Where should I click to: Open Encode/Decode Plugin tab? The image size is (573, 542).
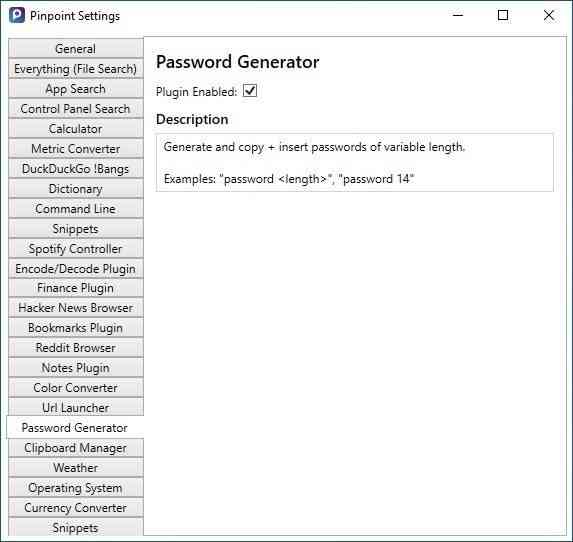click(76, 269)
